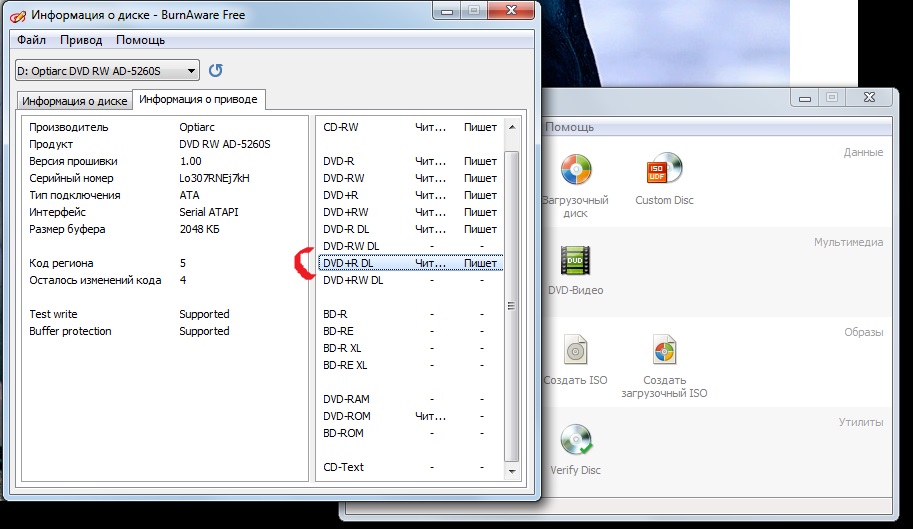Close the Информация о диске window
This screenshot has height=530, width=913.
[x=511, y=11]
